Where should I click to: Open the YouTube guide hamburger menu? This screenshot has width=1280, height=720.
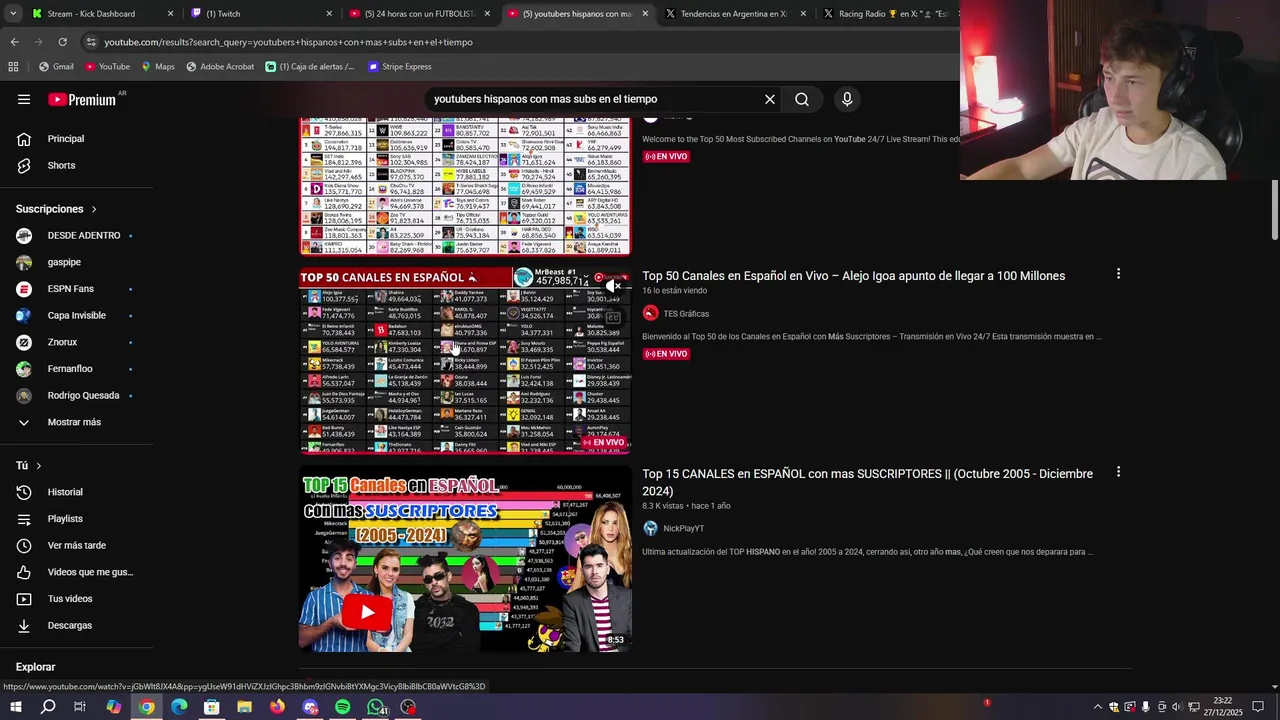click(x=24, y=99)
